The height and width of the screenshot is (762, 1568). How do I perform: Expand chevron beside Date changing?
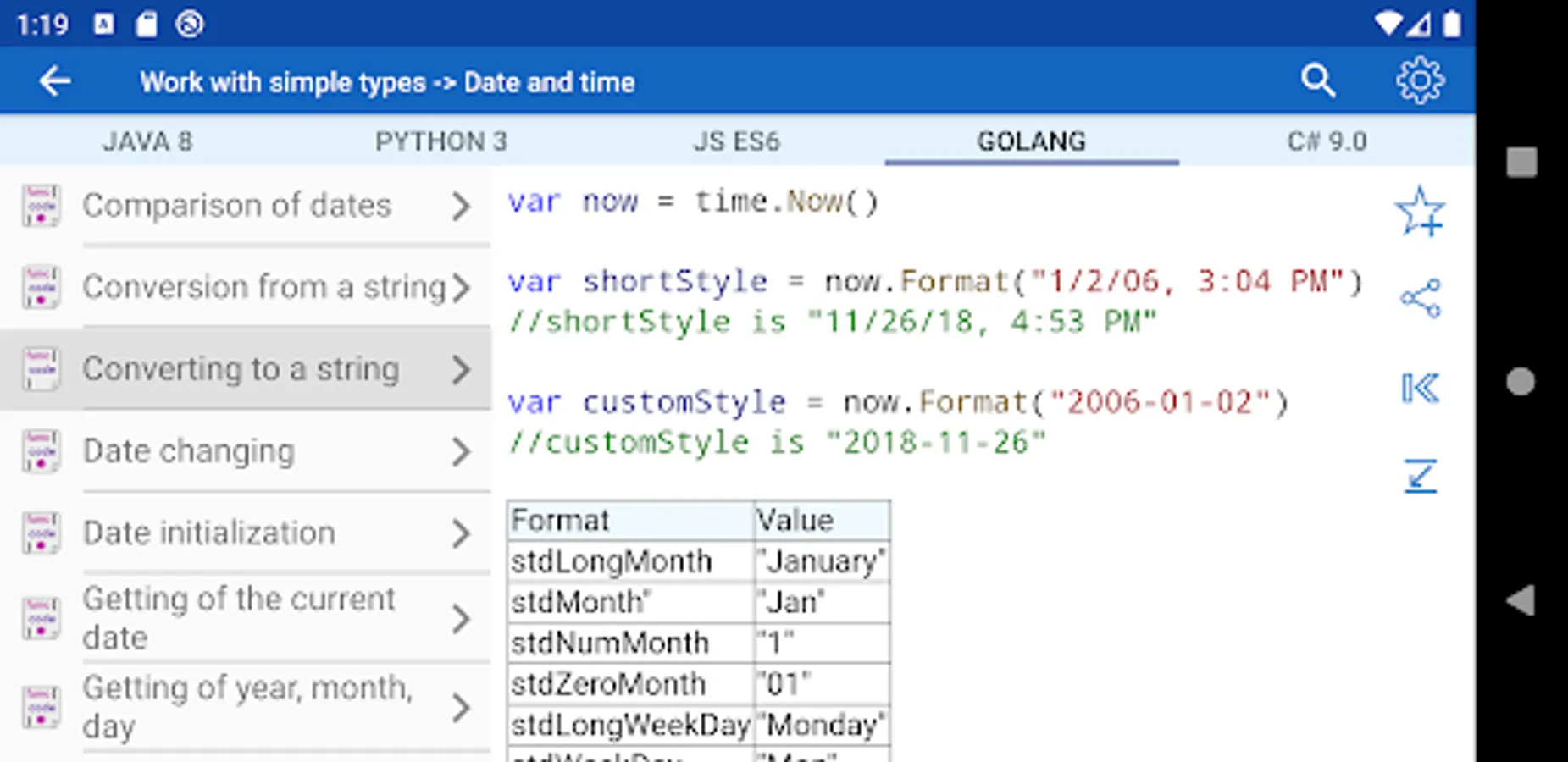point(461,451)
